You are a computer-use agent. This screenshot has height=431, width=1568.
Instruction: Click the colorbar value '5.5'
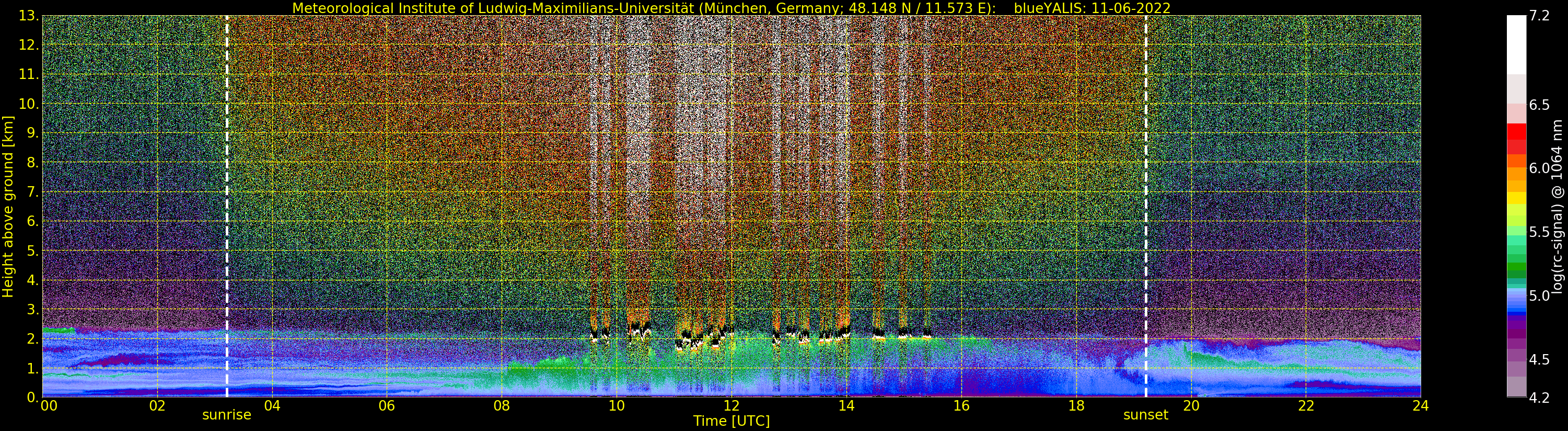1539,232
